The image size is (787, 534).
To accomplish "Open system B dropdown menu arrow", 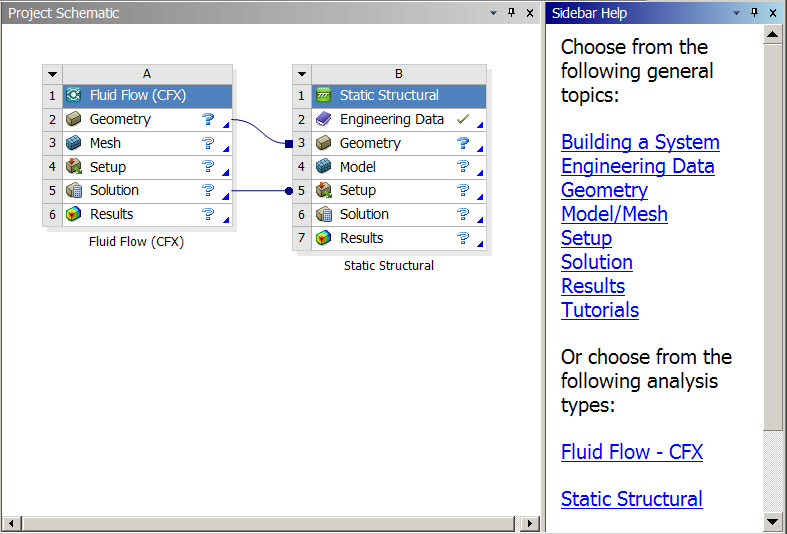I will point(302,74).
